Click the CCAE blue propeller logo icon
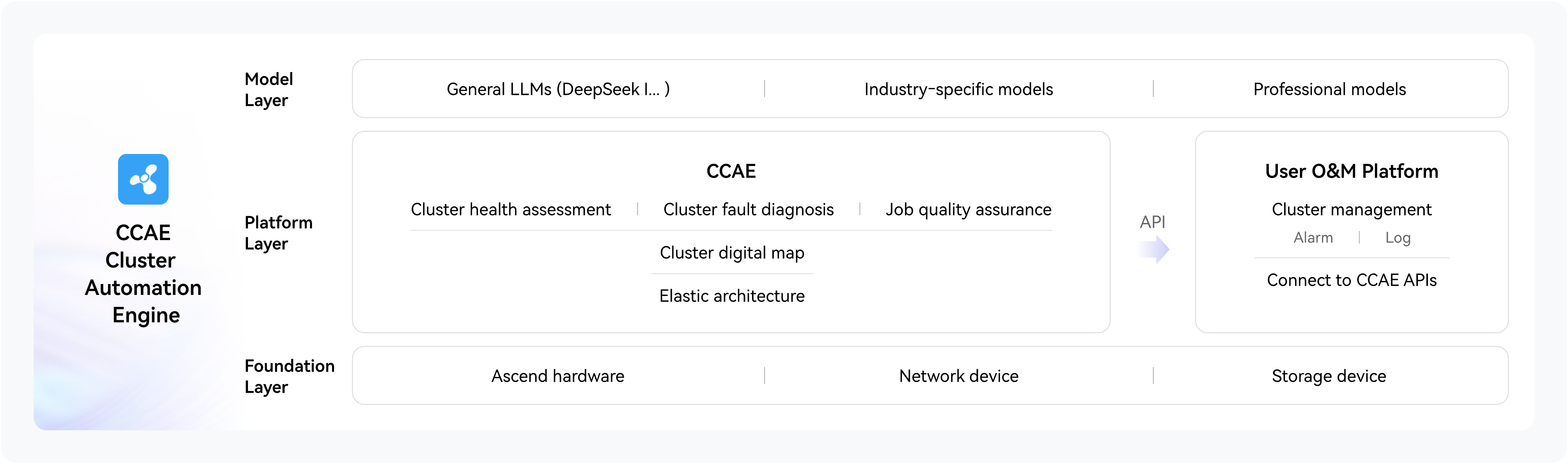The image size is (1568, 464). pos(143,179)
